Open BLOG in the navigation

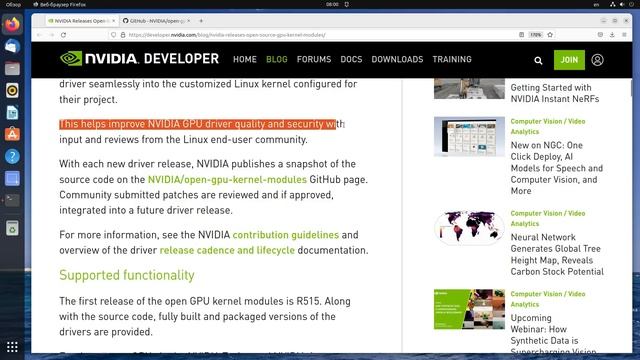[277, 60]
